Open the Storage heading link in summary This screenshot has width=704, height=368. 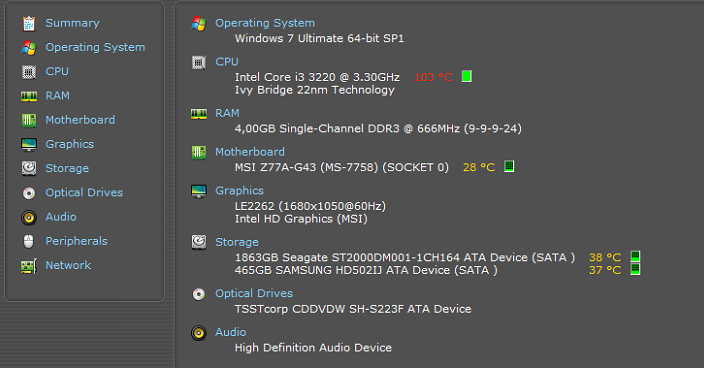coord(237,242)
